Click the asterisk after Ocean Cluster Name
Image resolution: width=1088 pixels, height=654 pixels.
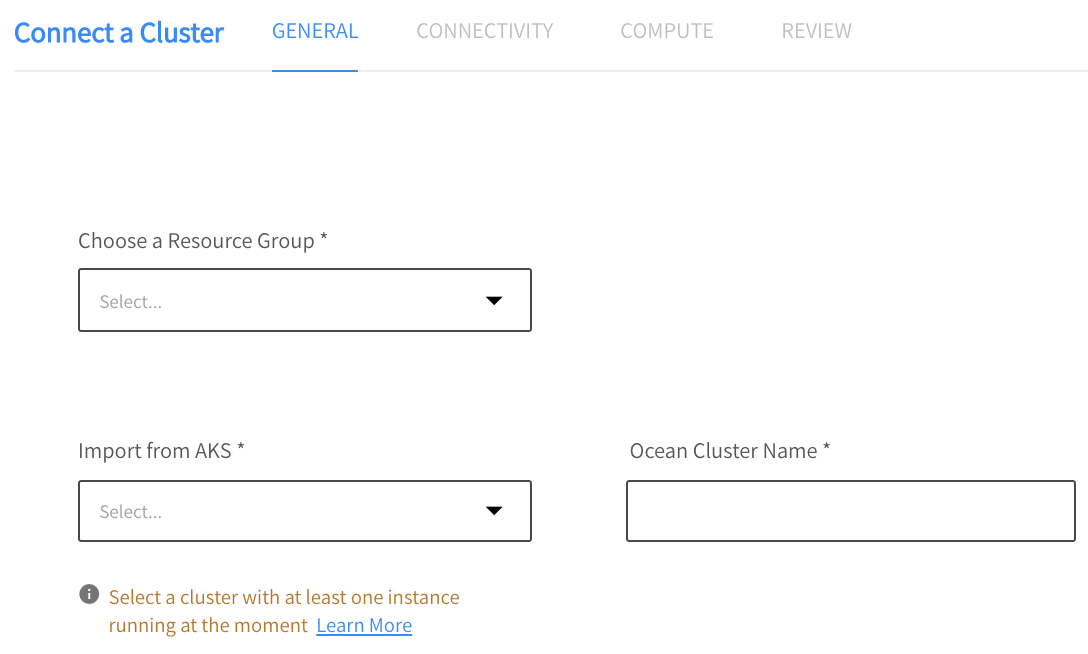(x=826, y=449)
